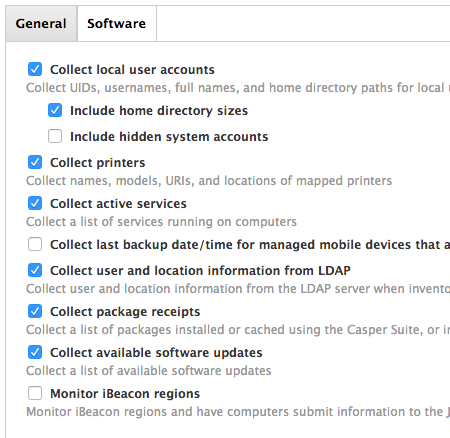Disable Include home directory sizes checkbox

point(55,110)
